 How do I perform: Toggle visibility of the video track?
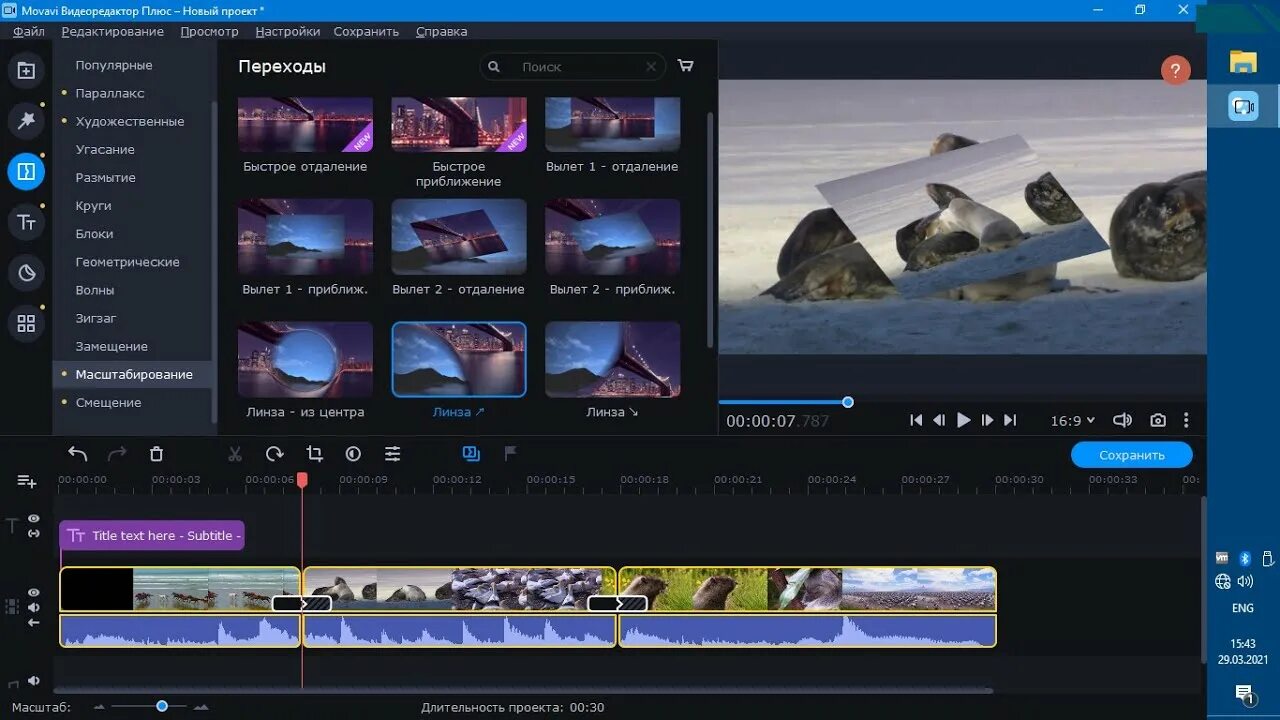pyautogui.click(x=34, y=592)
